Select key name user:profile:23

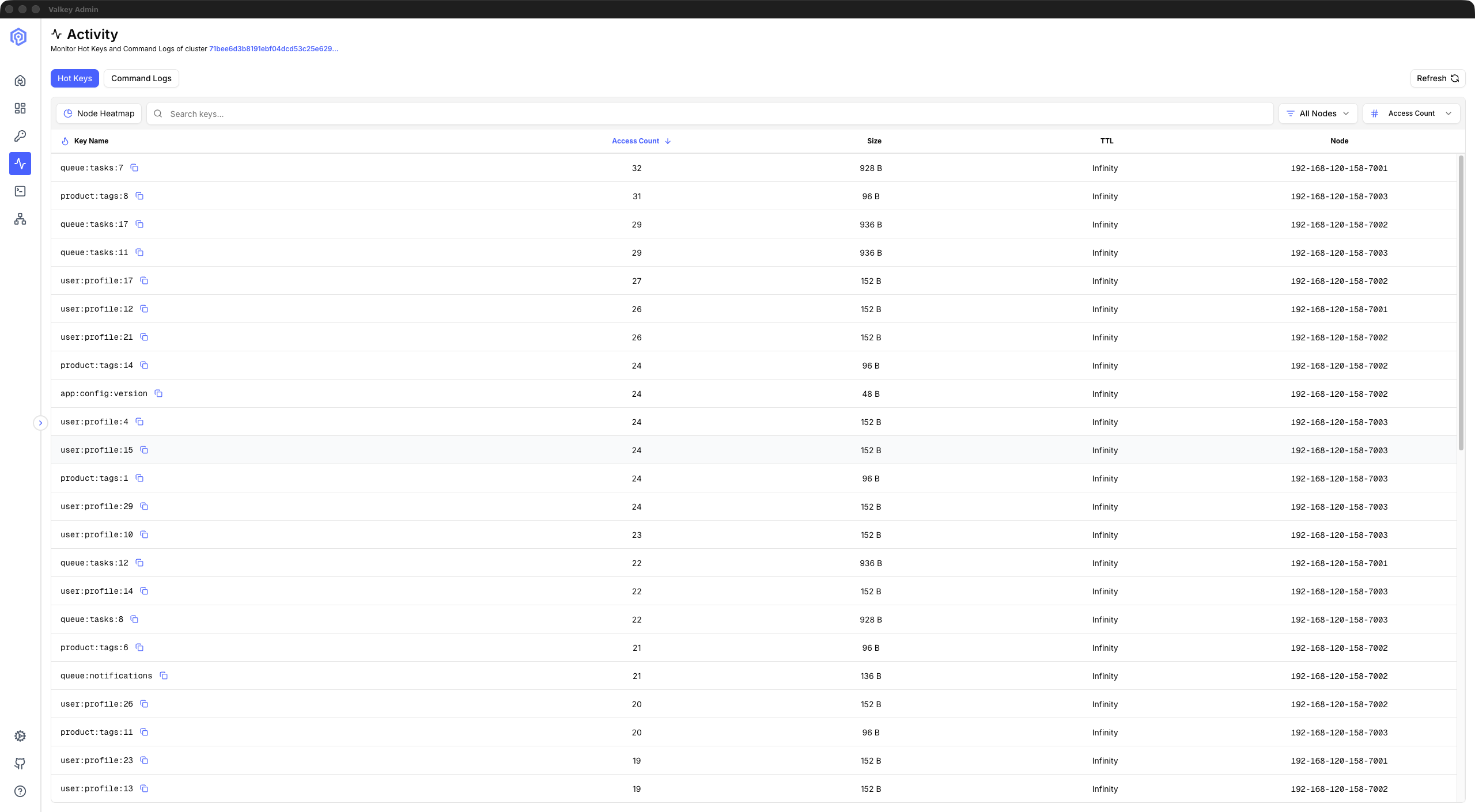(x=97, y=760)
